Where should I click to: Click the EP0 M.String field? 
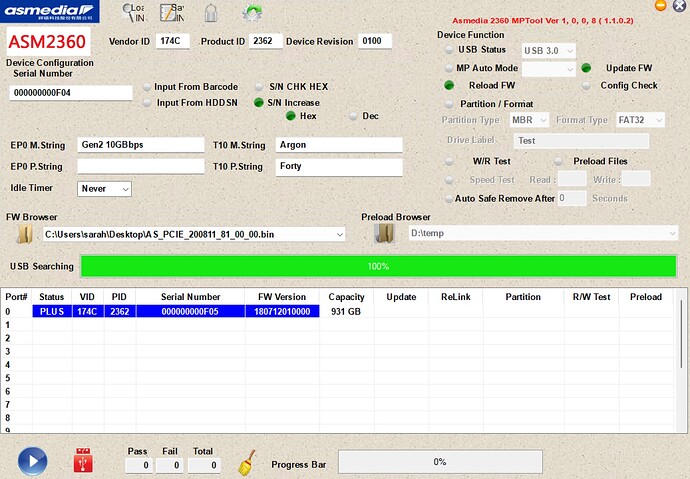pyautogui.click(x=141, y=145)
